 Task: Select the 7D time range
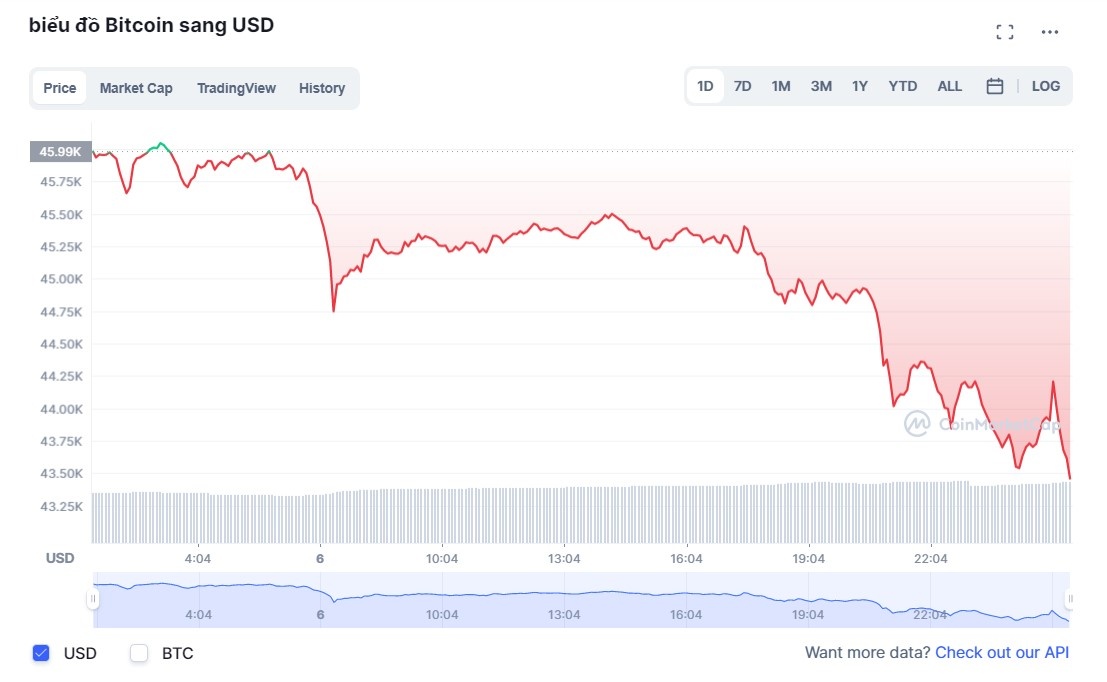coord(742,86)
